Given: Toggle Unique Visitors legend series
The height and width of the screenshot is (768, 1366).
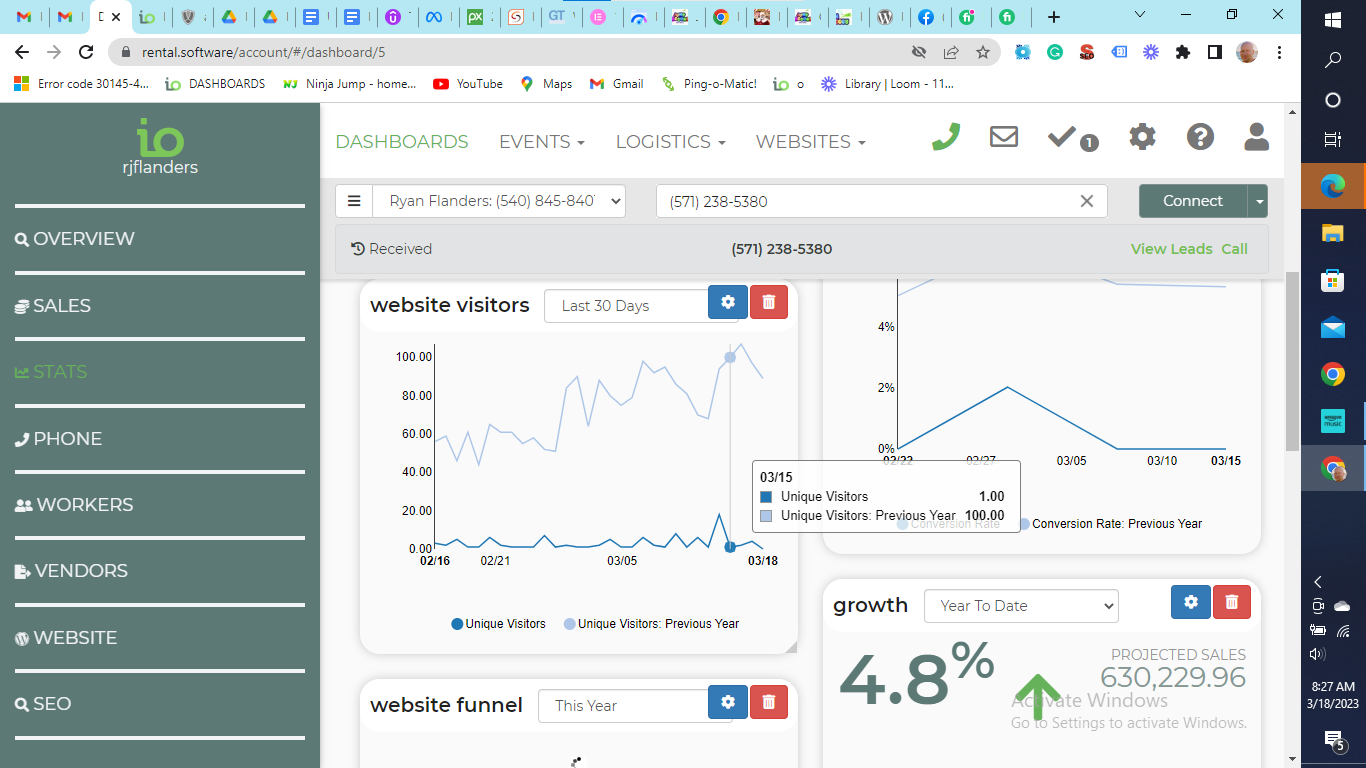Looking at the screenshot, I should (498, 624).
